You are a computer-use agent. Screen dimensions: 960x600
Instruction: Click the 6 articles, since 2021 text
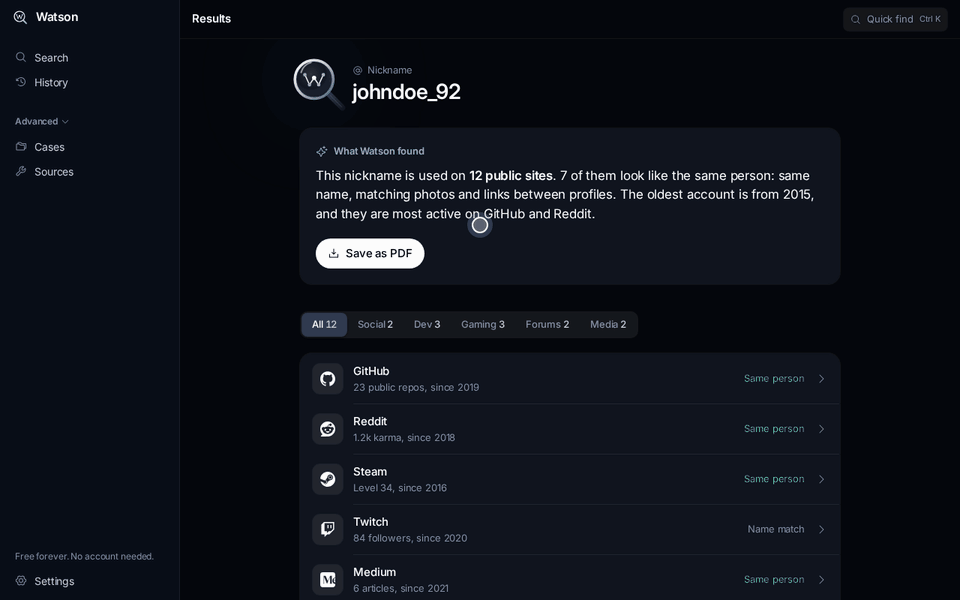click(x=401, y=588)
